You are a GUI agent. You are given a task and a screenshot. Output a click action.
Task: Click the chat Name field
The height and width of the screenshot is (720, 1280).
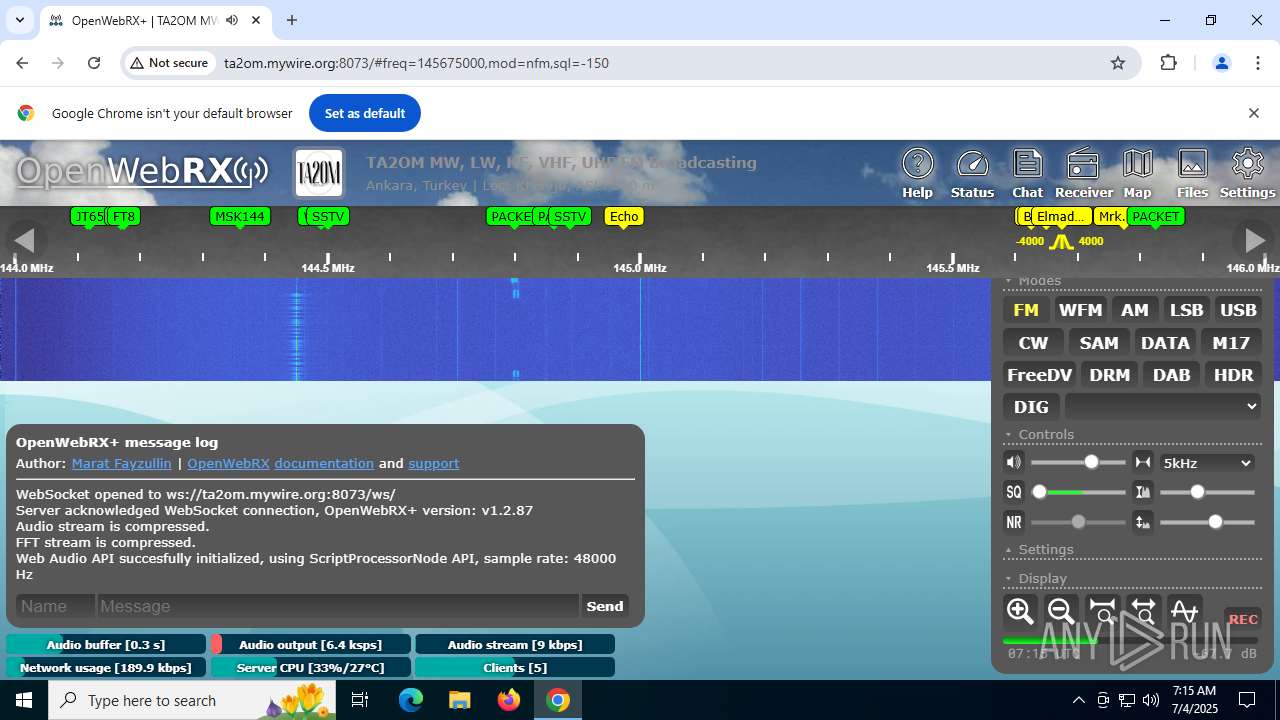(55, 606)
